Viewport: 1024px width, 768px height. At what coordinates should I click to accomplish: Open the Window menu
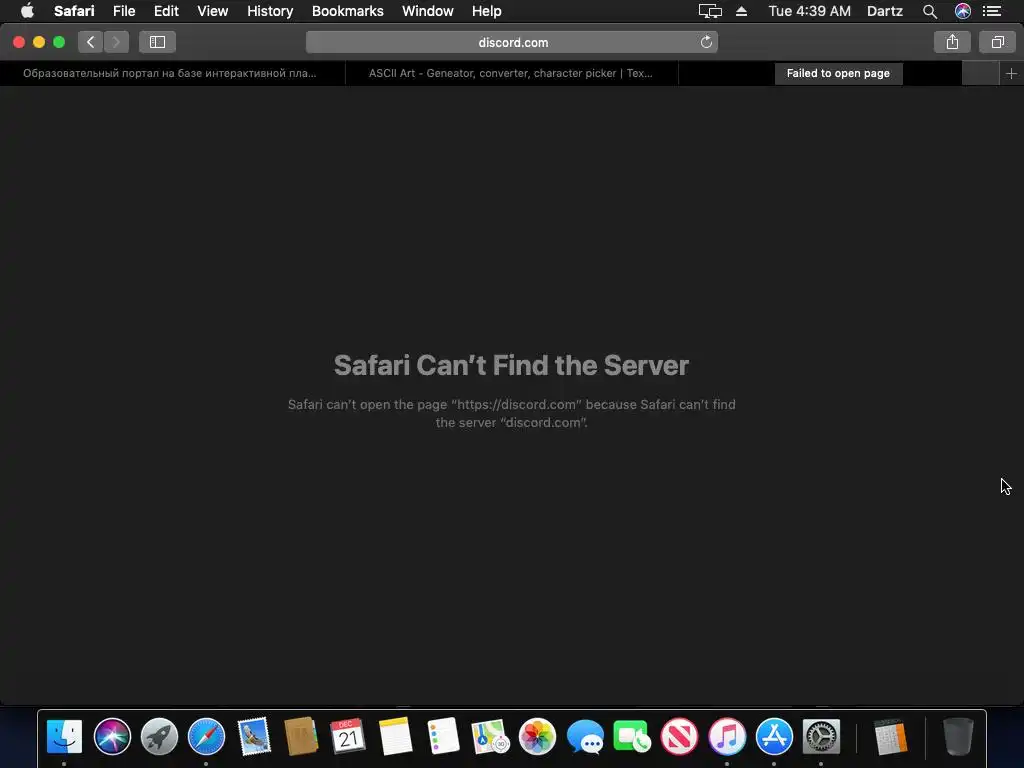coord(428,11)
